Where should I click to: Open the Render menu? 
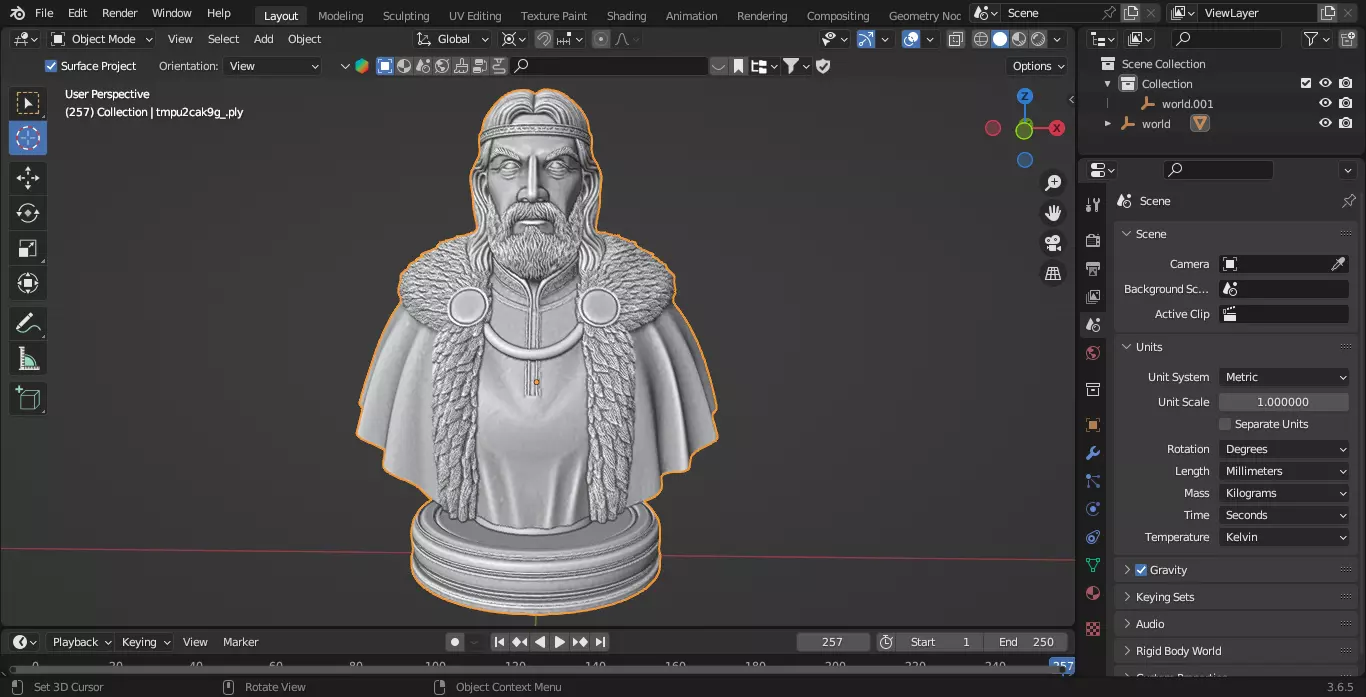click(120, 14)
